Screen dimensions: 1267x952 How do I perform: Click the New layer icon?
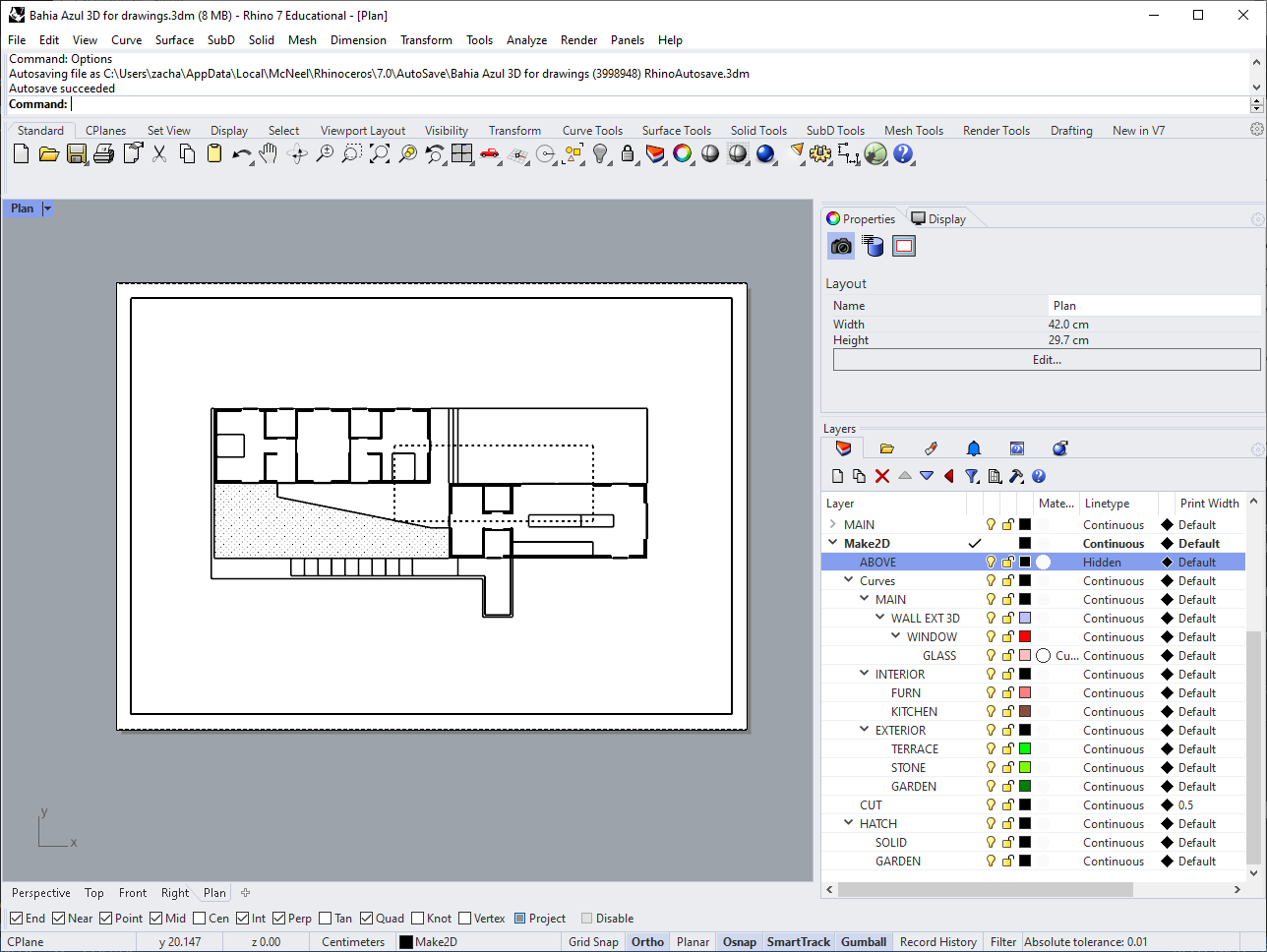(837, 476)
